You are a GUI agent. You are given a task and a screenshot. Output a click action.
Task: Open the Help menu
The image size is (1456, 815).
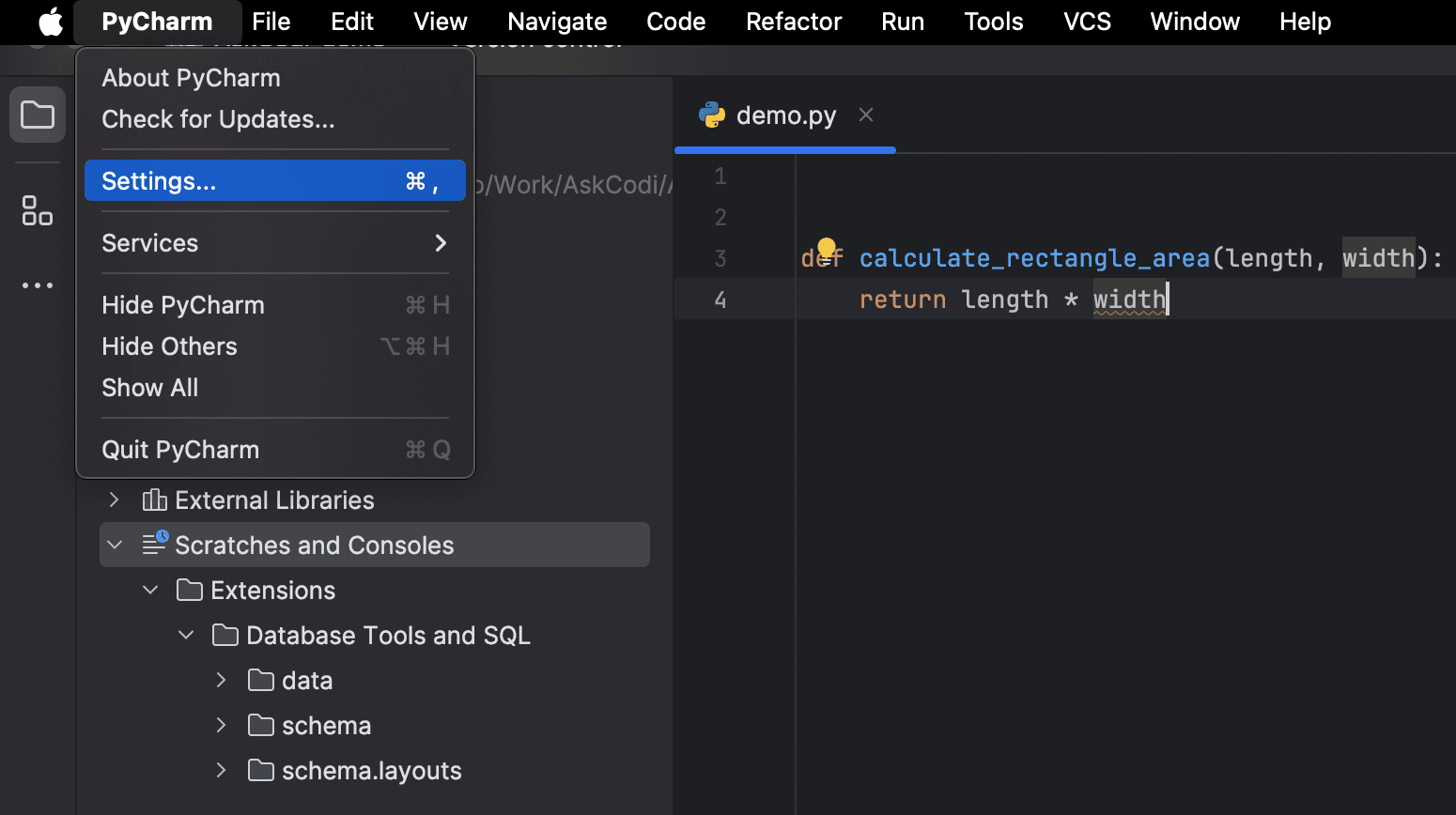pos(1305,22)
